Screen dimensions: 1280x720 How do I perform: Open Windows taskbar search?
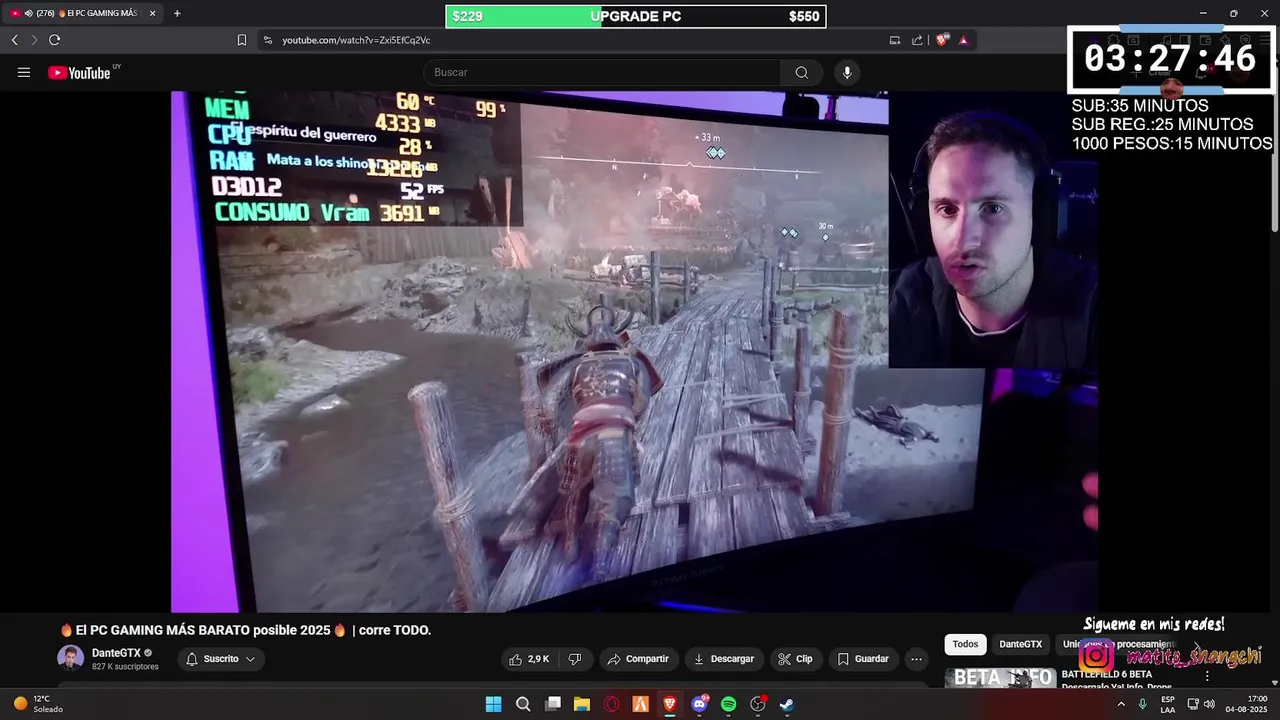point(523,704)
